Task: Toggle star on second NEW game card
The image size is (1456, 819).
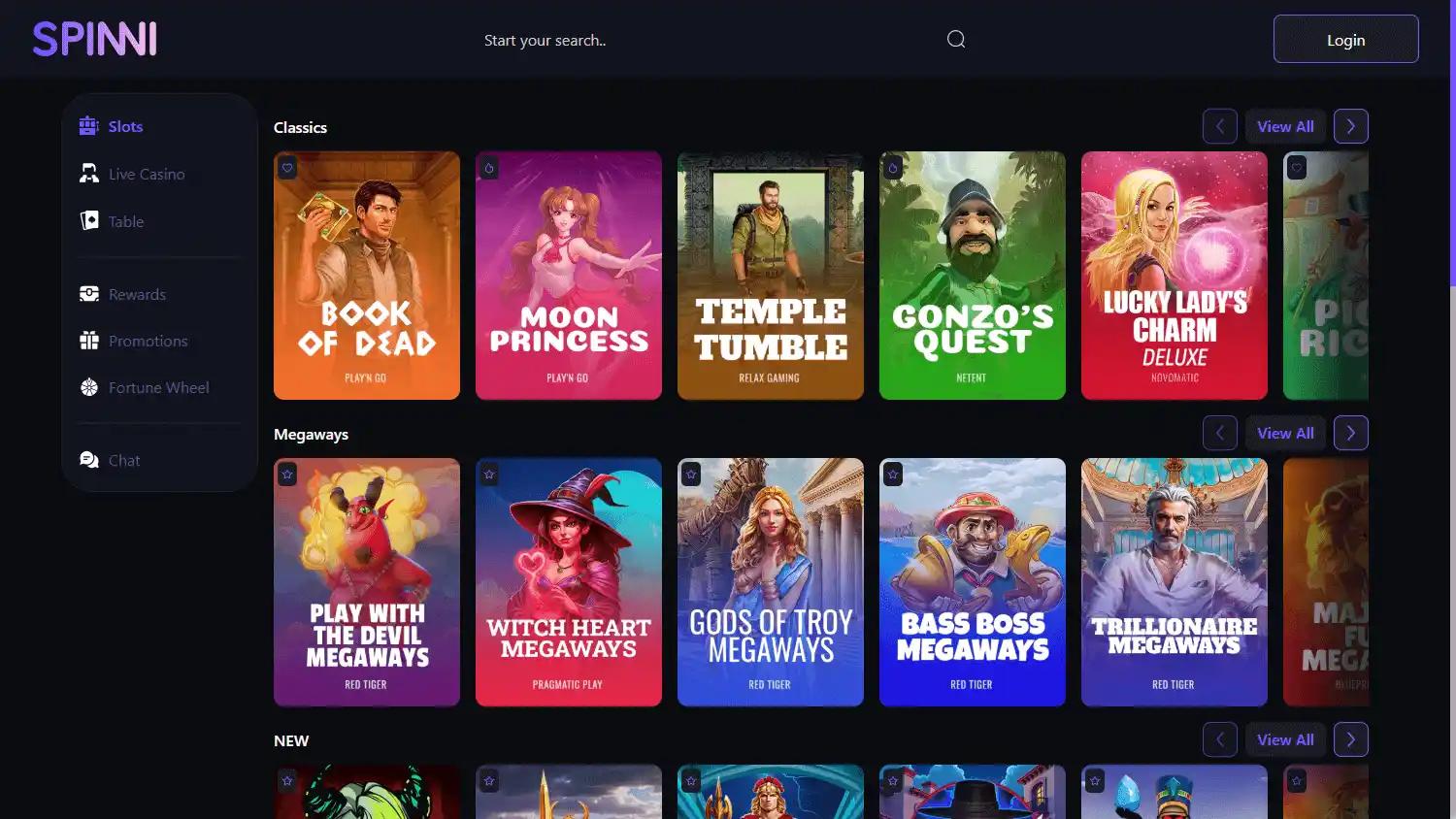Action: (x=489, y=780)
